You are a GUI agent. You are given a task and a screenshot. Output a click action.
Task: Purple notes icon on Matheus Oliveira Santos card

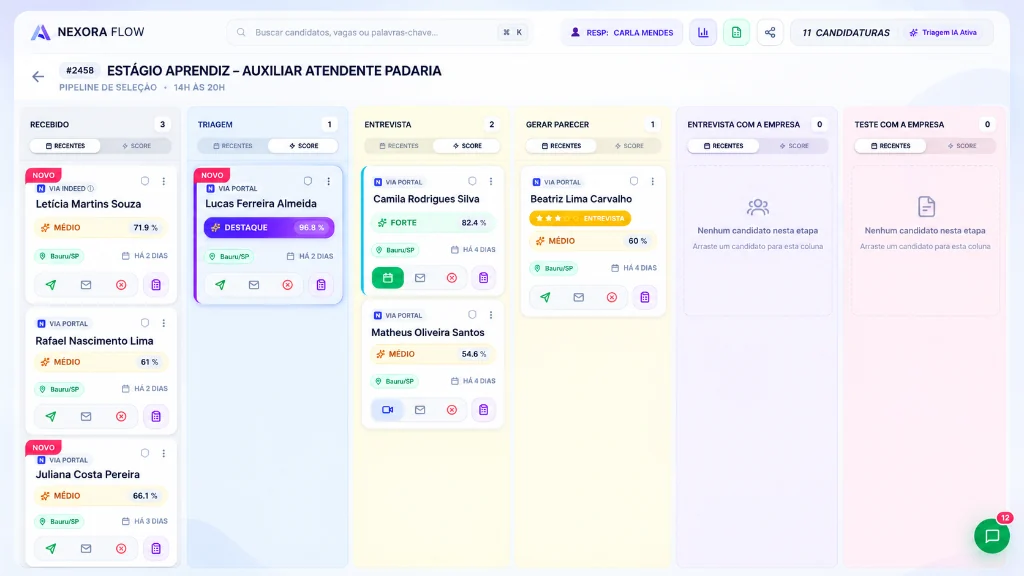483,409
